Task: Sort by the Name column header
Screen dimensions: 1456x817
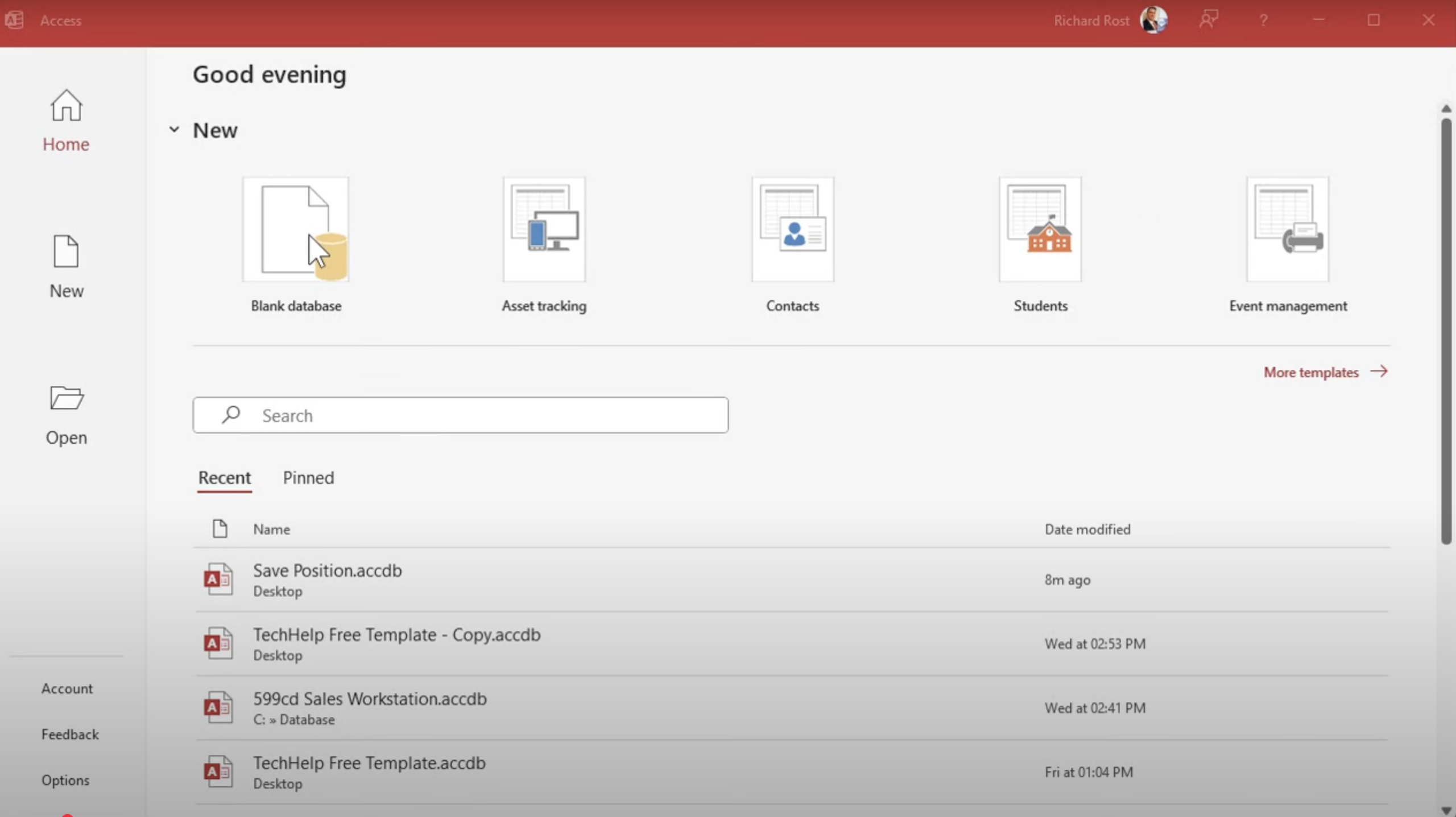Action: pyautogui.click(x=271, y=530)
